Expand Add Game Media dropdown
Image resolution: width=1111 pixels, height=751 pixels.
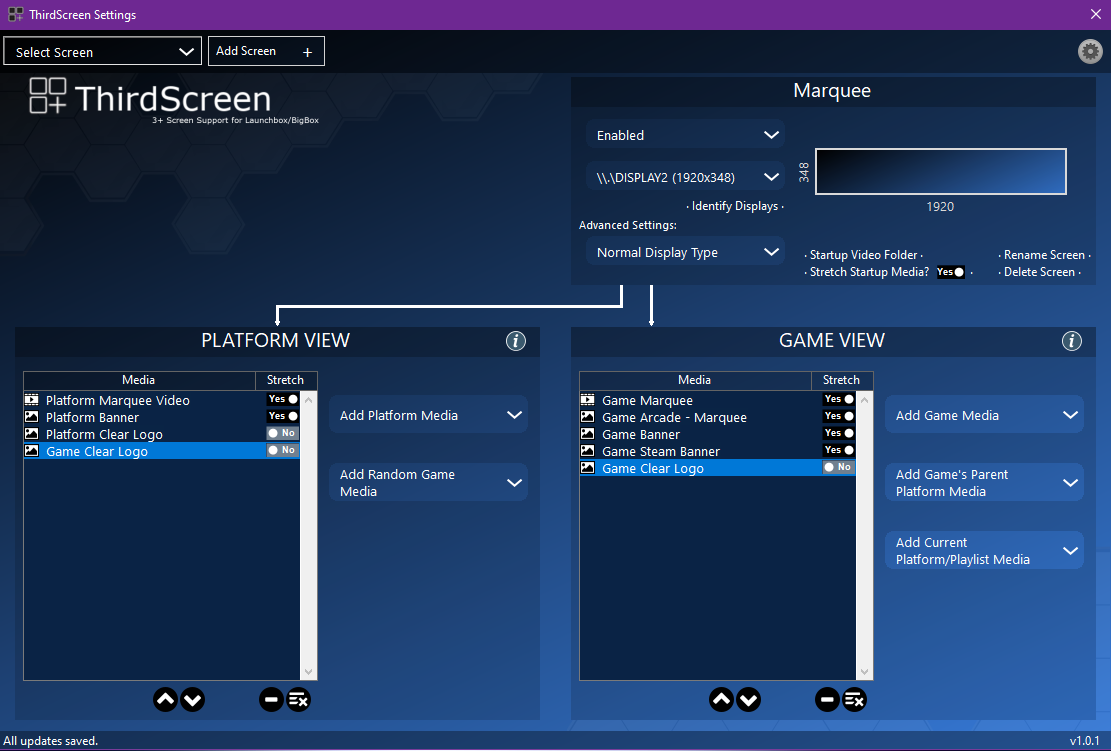point(984,415)
